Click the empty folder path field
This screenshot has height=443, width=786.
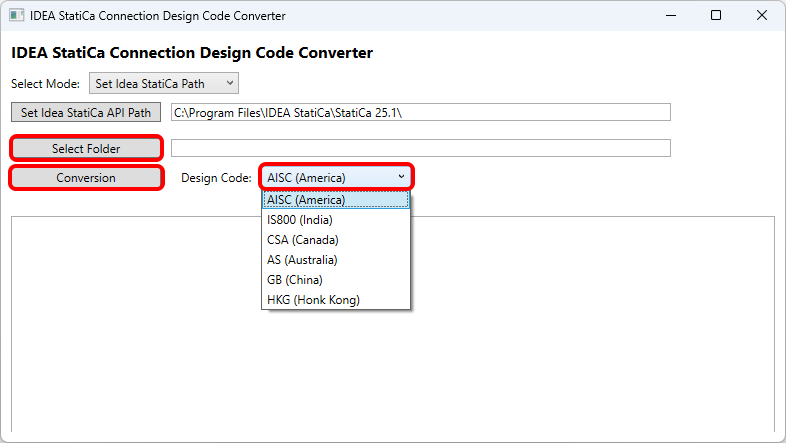point(420,148)
